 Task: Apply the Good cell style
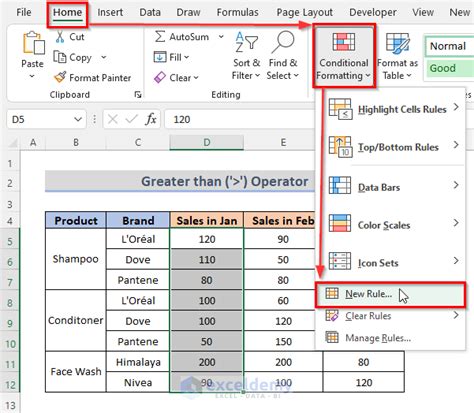point(449,68)
